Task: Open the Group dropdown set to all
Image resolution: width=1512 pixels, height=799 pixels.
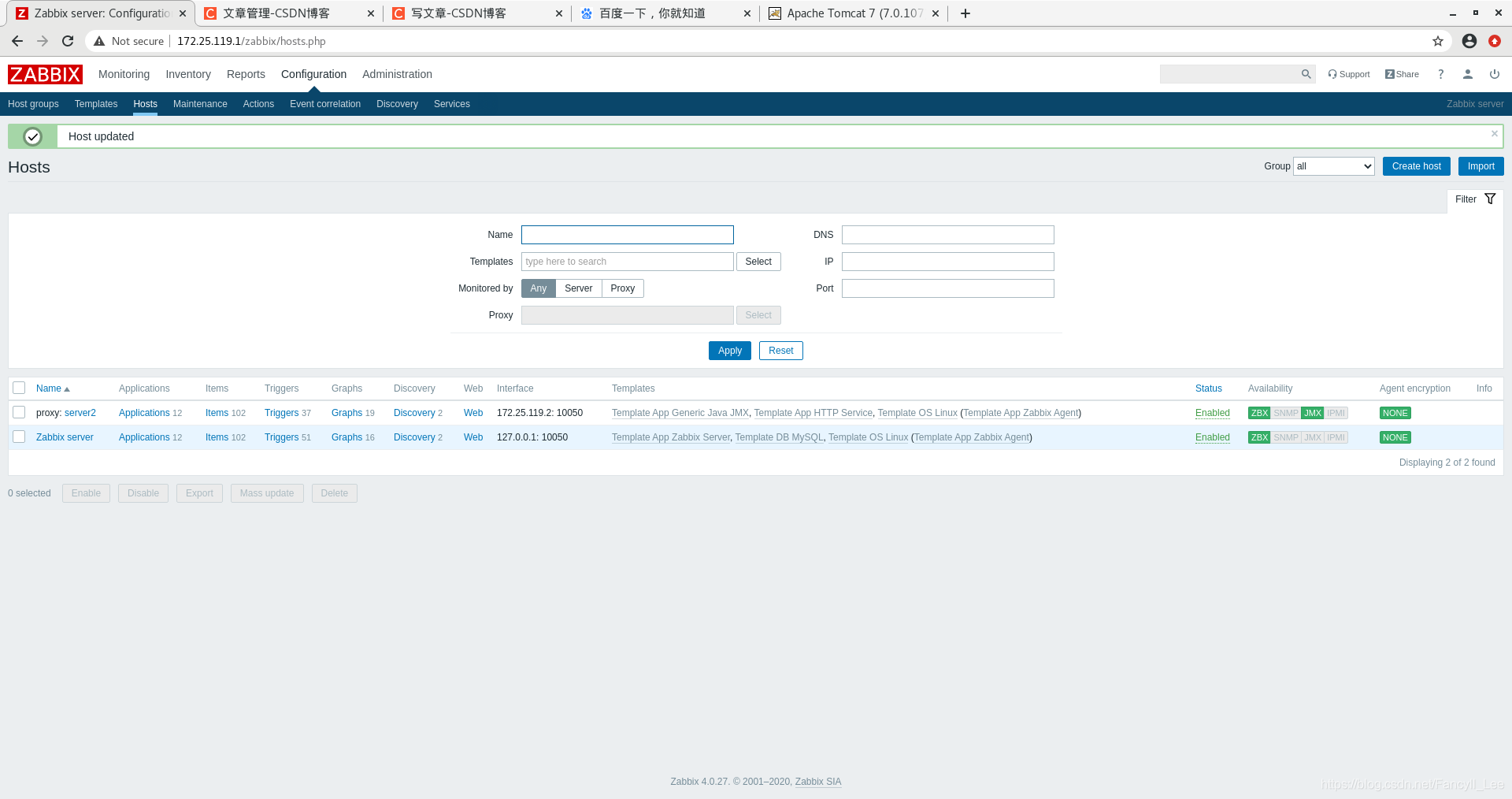Action: coord(1334,166)
